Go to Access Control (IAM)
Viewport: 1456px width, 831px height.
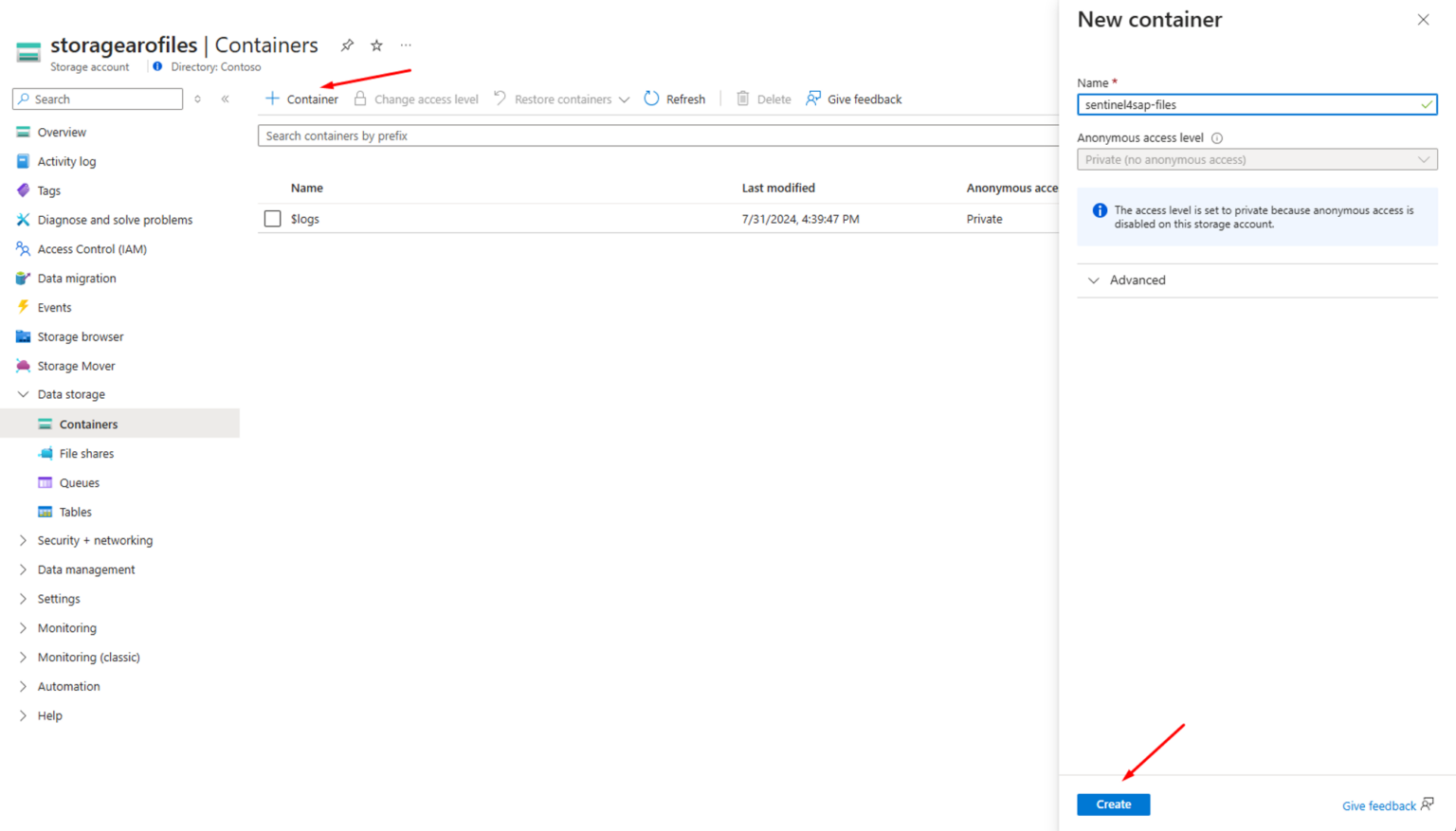click(92, 249)
